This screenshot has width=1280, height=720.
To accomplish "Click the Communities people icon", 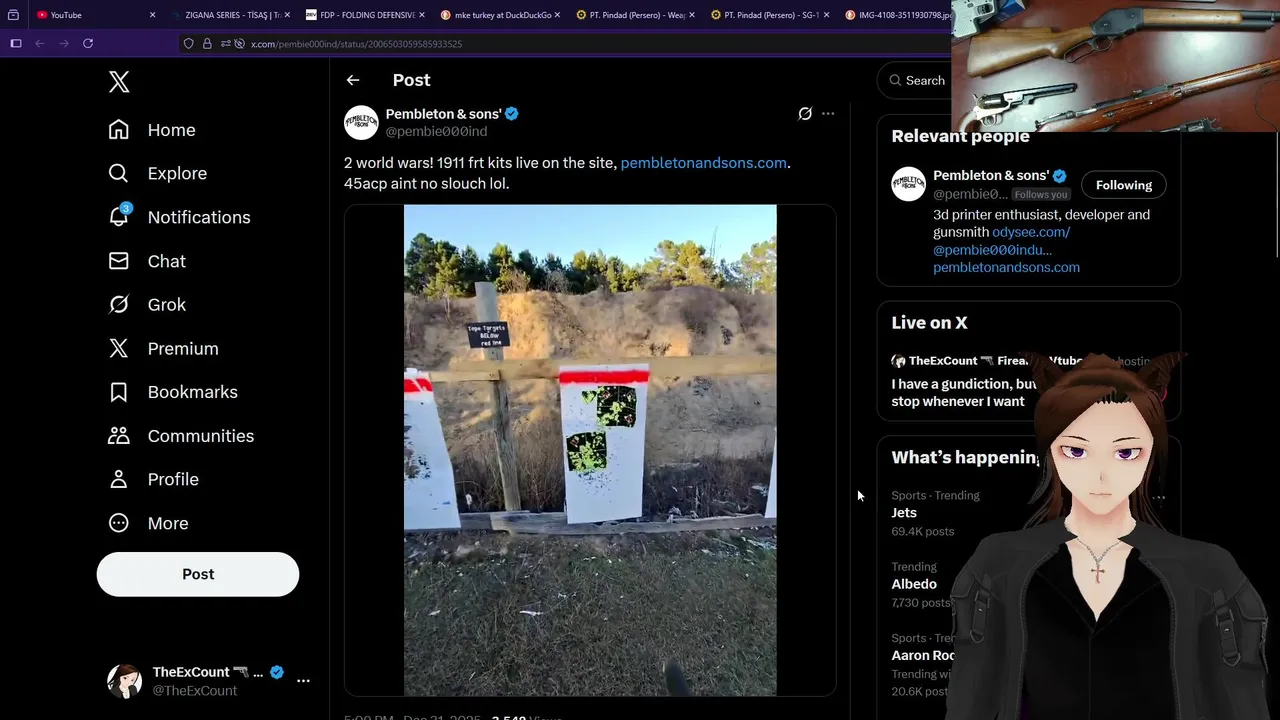I will [118, 436].
